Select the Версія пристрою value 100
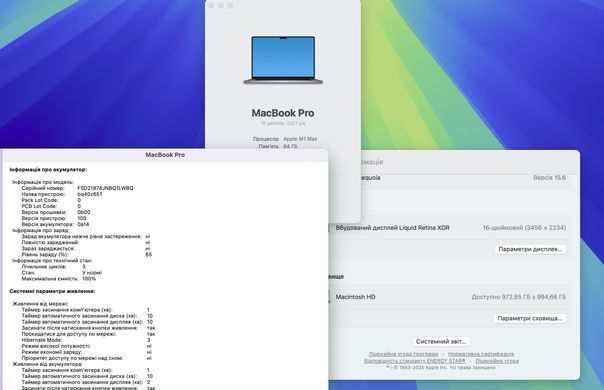The height and width of the screenshot is (390, 604). pos(82,218)
